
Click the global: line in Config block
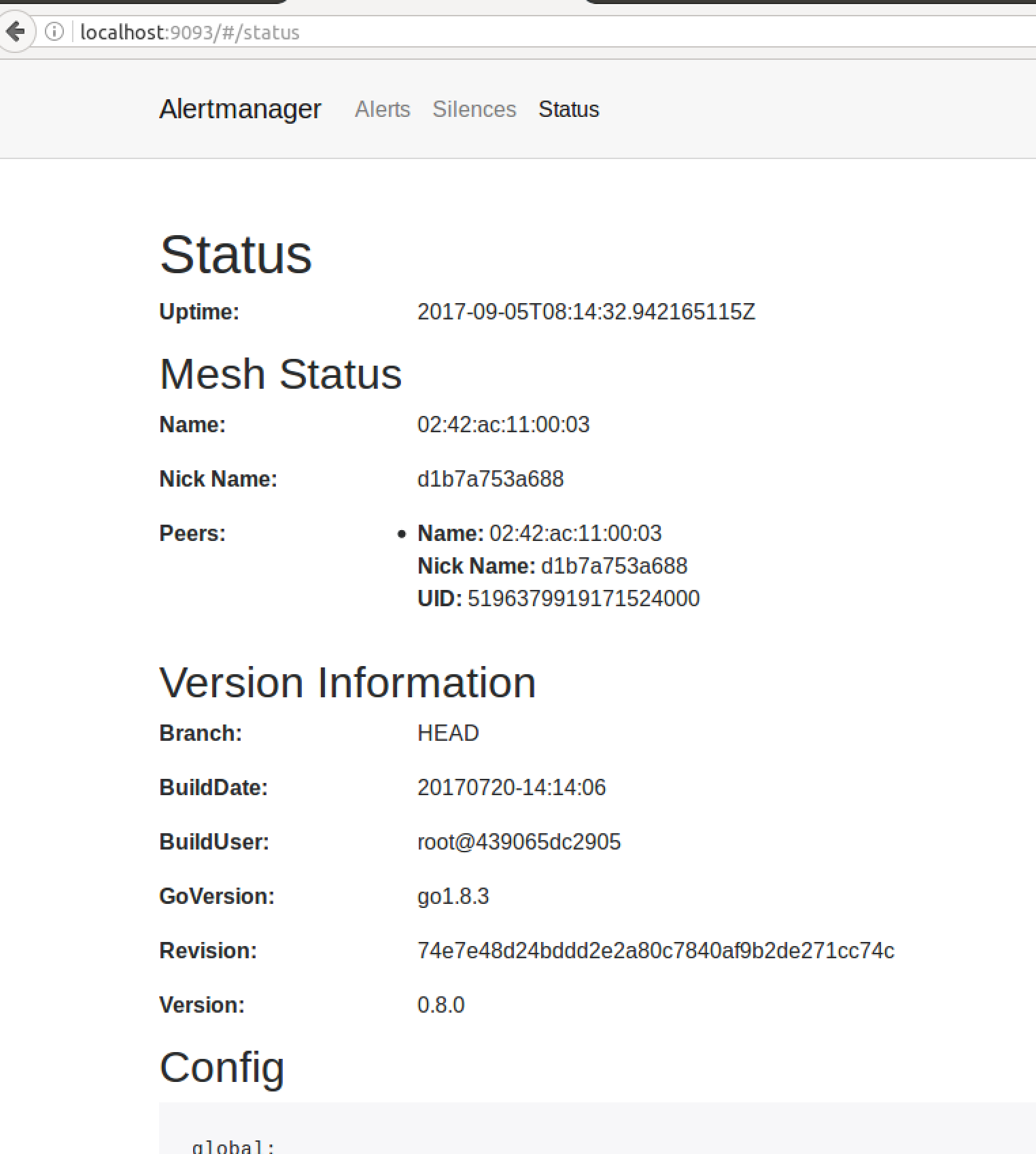233,1147
